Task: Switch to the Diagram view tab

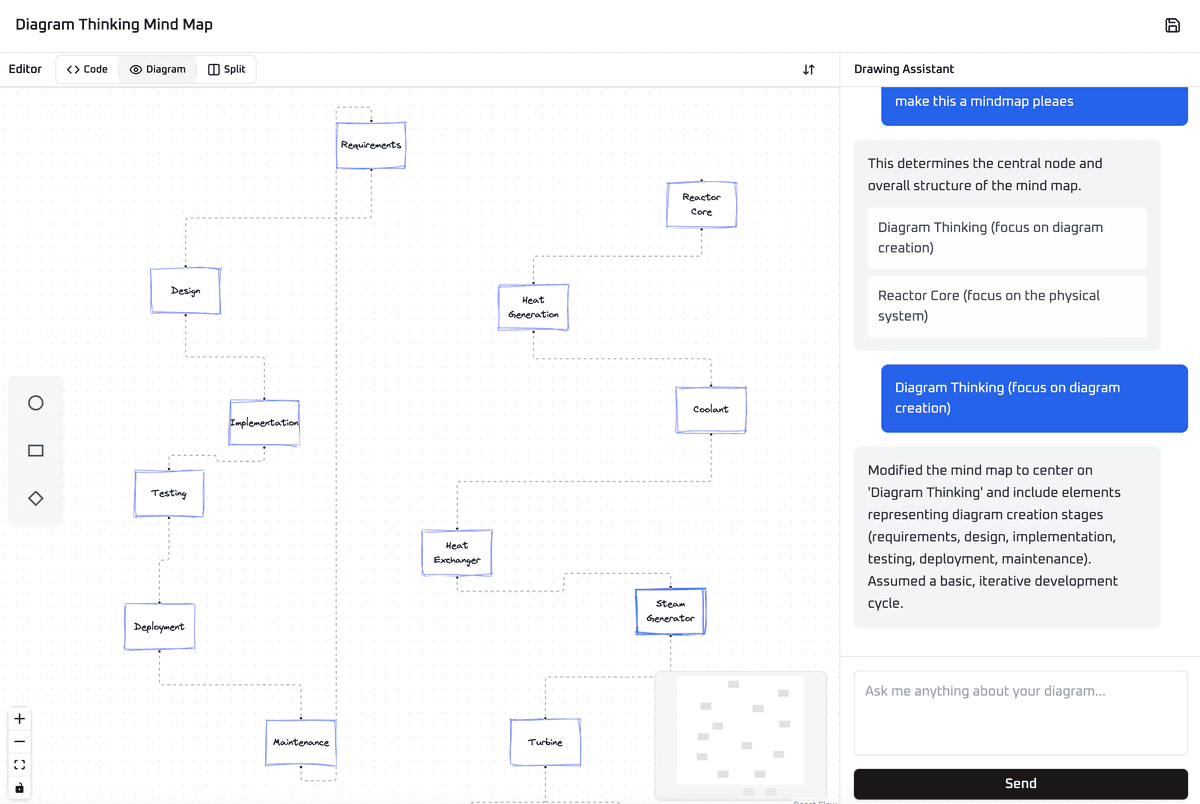Action: point(158,69)
